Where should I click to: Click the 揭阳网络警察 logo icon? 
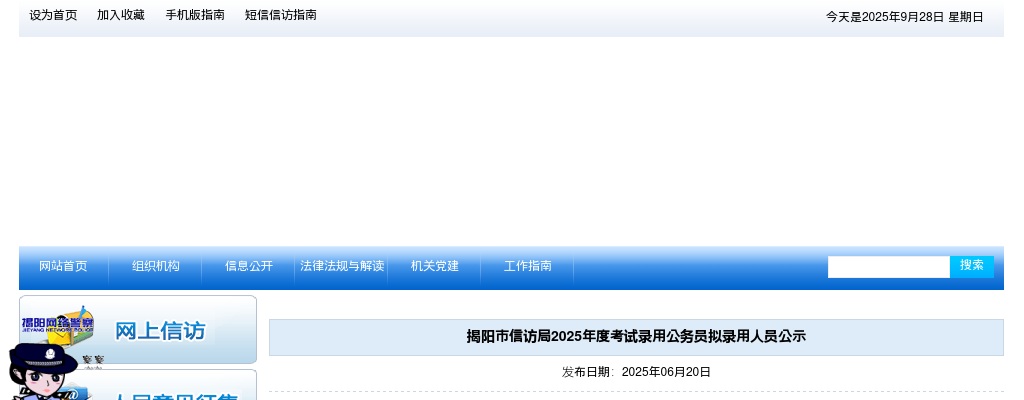pos(57,323)
